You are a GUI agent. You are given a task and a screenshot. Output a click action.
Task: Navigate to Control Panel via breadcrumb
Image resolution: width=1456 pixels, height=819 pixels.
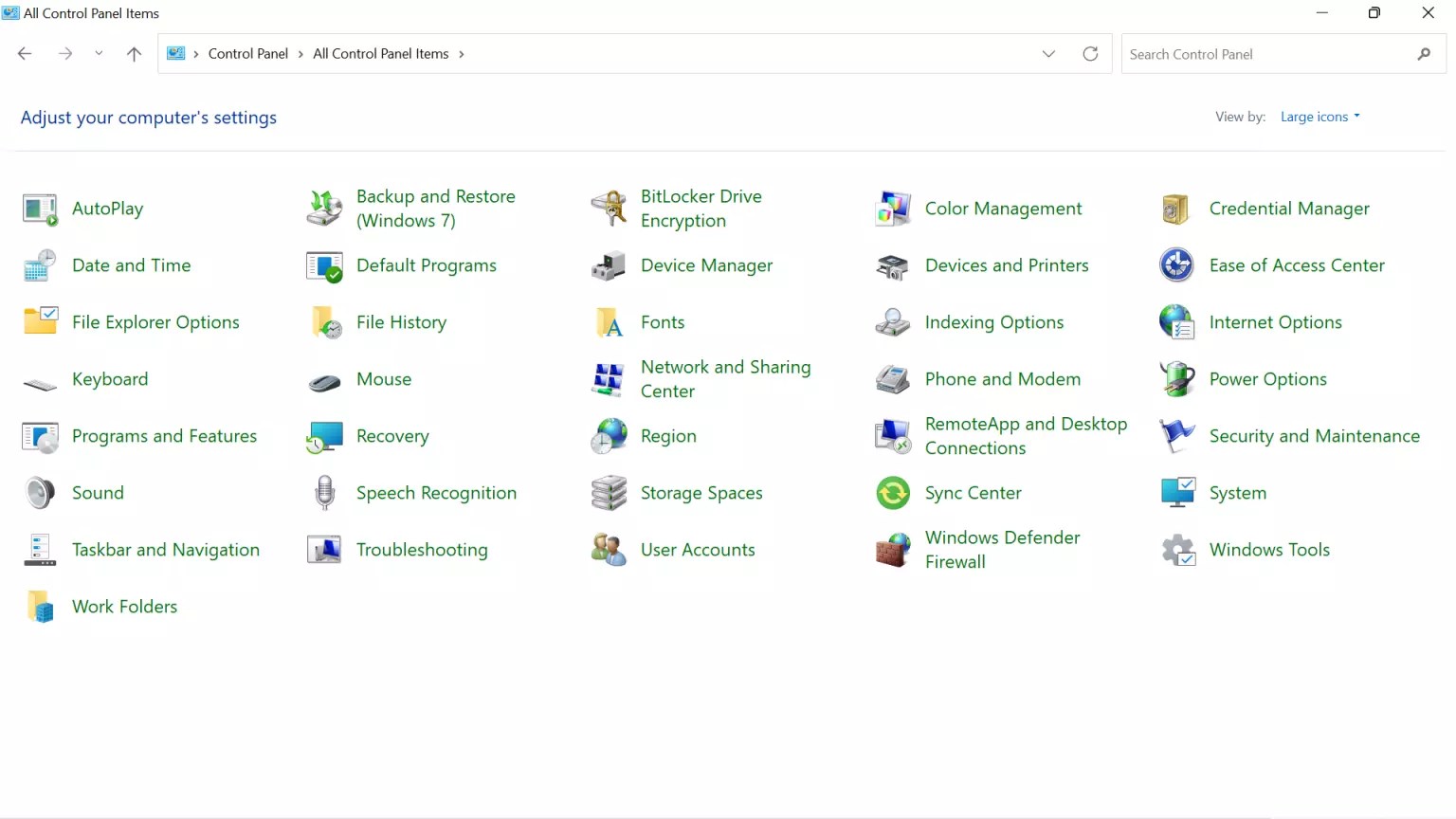pyautogui.click(x=247, y=53)
